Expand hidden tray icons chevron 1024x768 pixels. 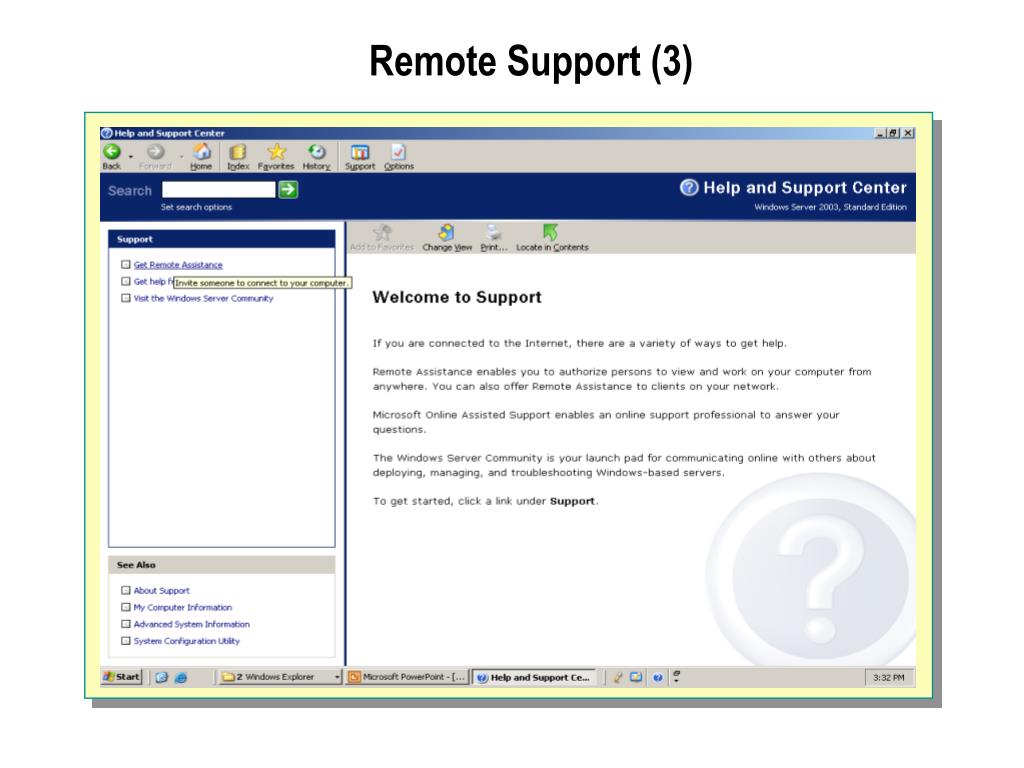[677, 677]
